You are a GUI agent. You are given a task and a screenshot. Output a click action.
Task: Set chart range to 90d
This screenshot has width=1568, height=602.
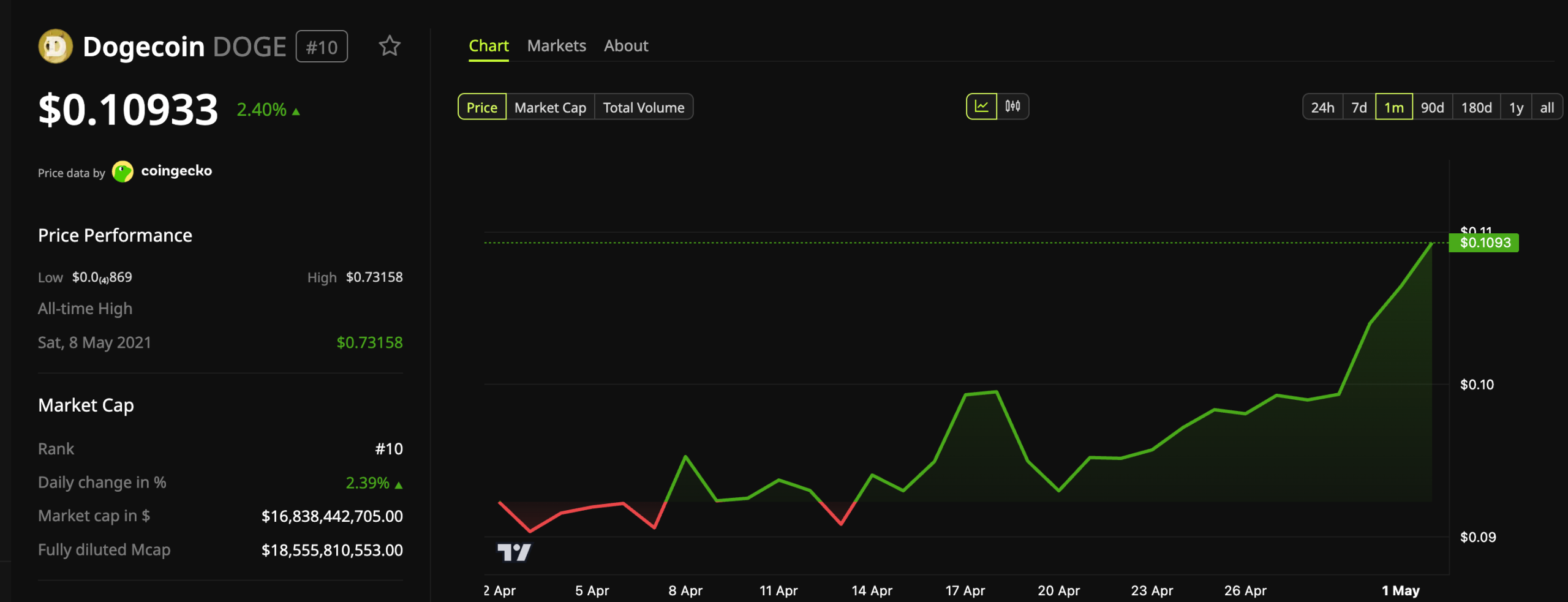click(x=1432, y=107)
